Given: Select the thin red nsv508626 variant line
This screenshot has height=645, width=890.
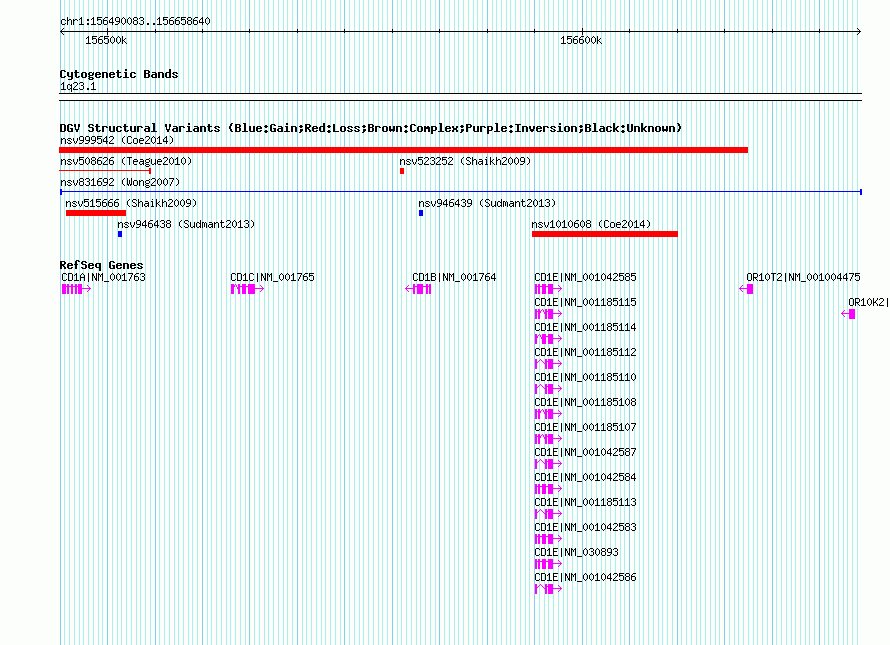Looking at the screenshot, I should click(105, 170).
